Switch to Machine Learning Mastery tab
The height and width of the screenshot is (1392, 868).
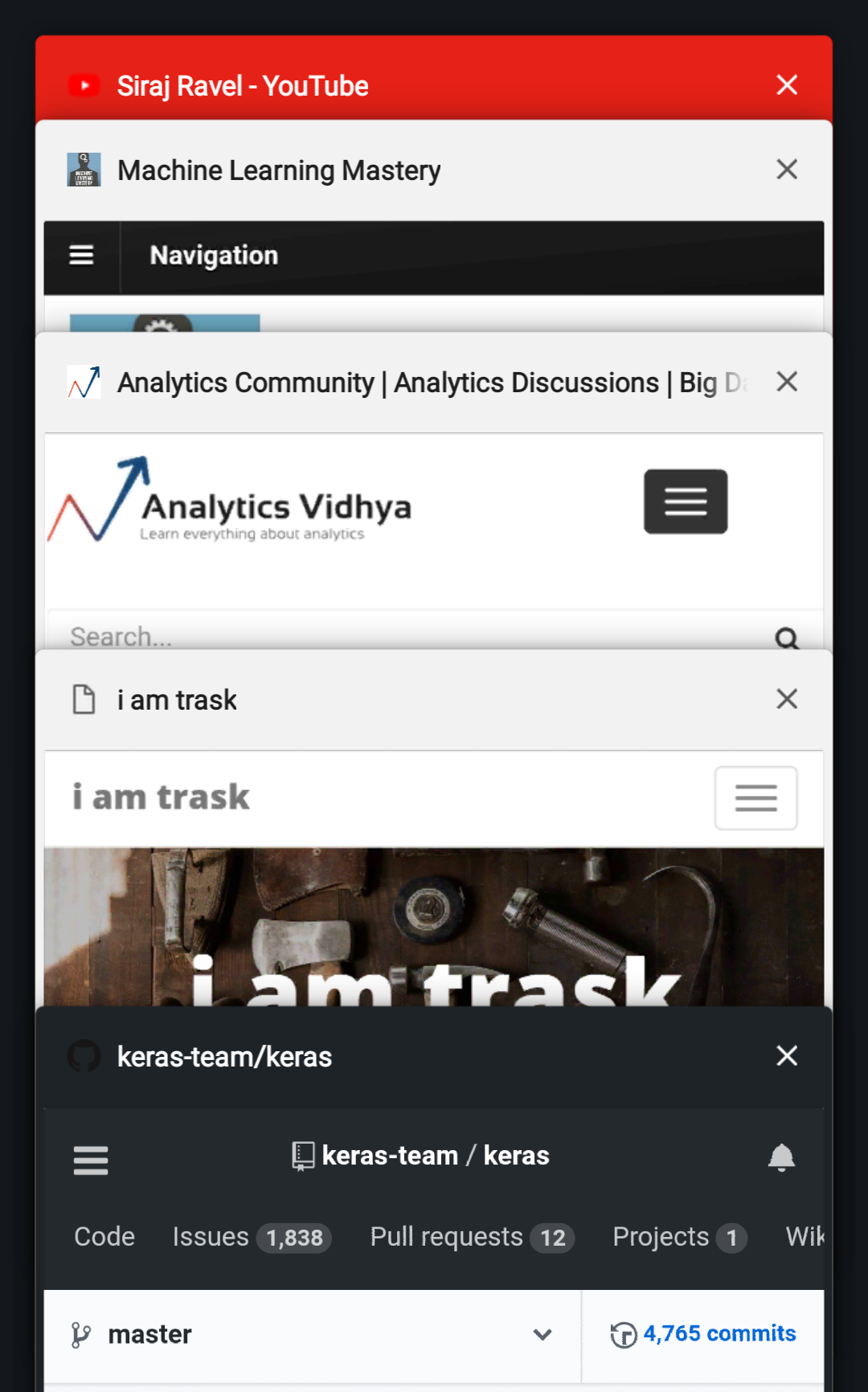279,170
